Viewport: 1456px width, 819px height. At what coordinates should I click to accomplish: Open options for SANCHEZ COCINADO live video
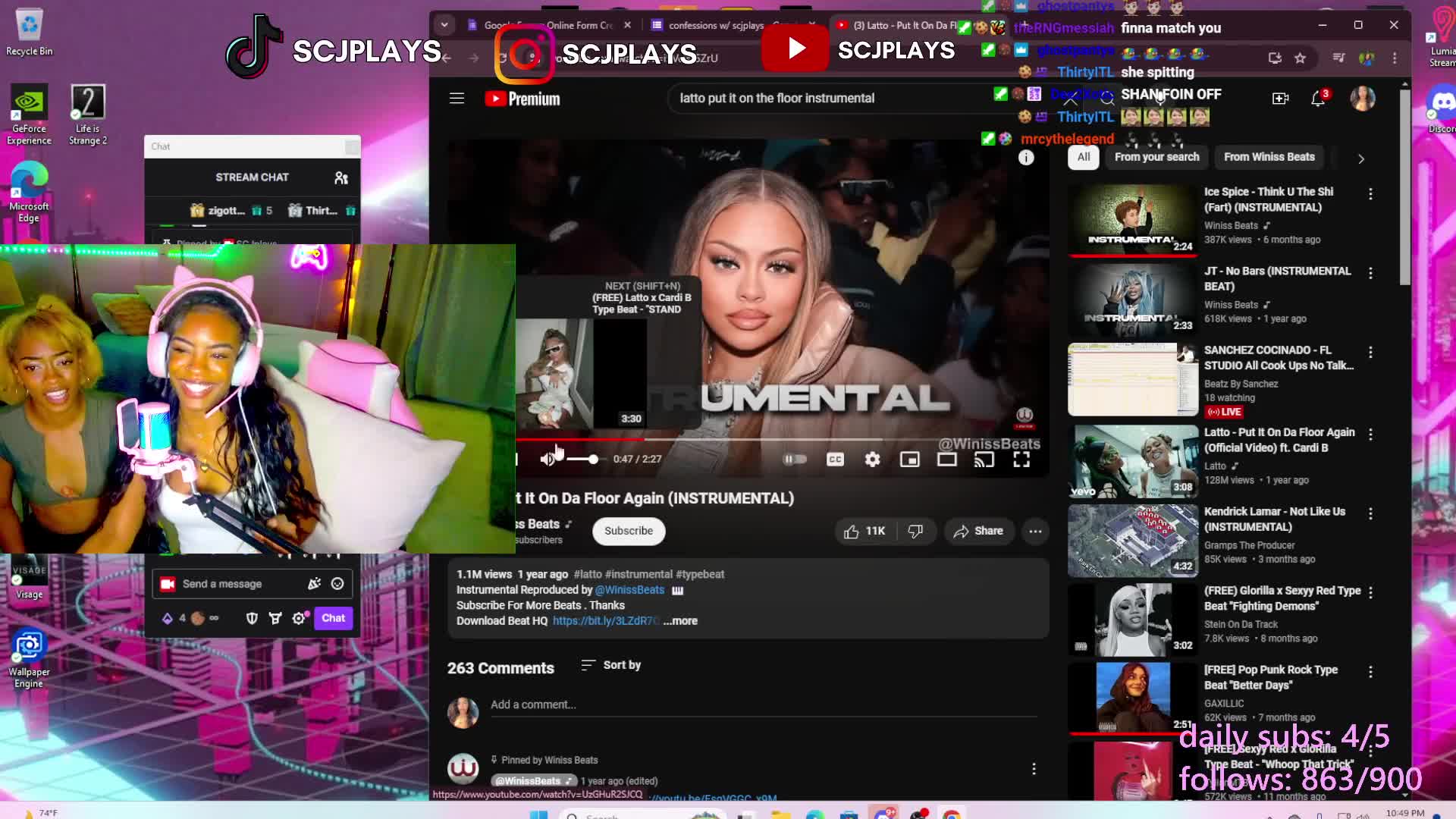[1370, 353]
